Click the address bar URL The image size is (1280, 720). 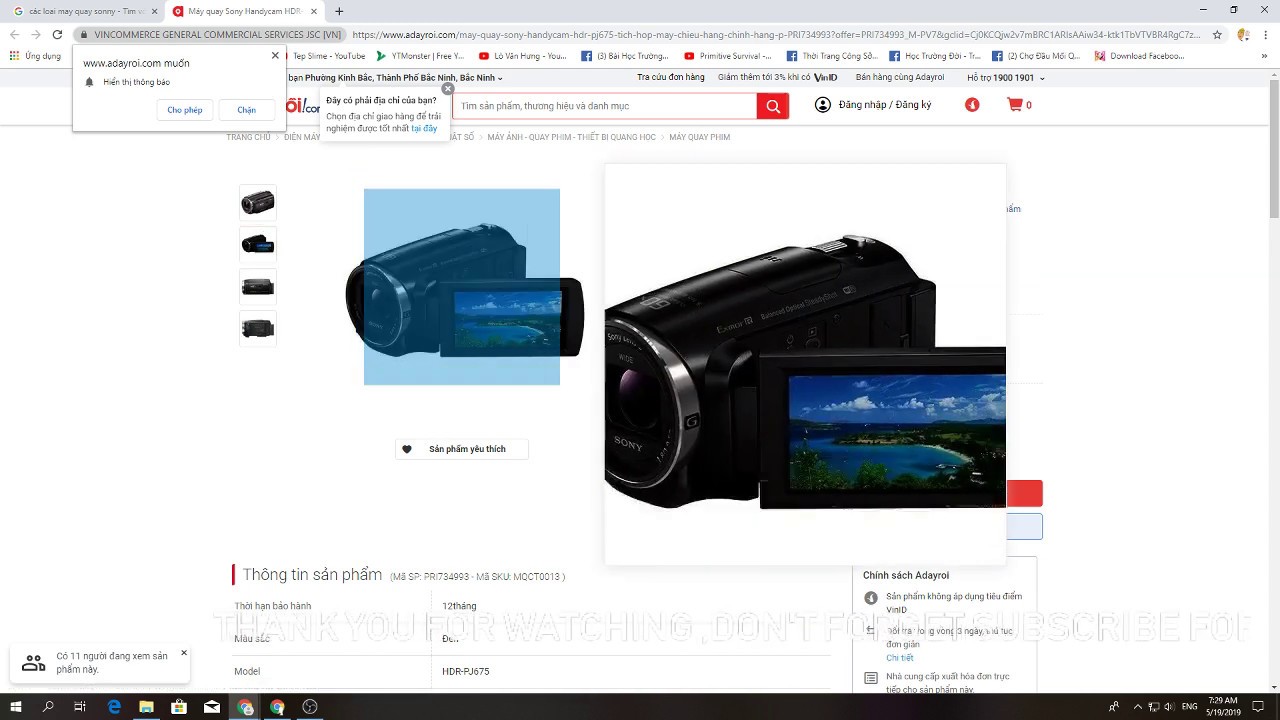click(x=775, y=34)
